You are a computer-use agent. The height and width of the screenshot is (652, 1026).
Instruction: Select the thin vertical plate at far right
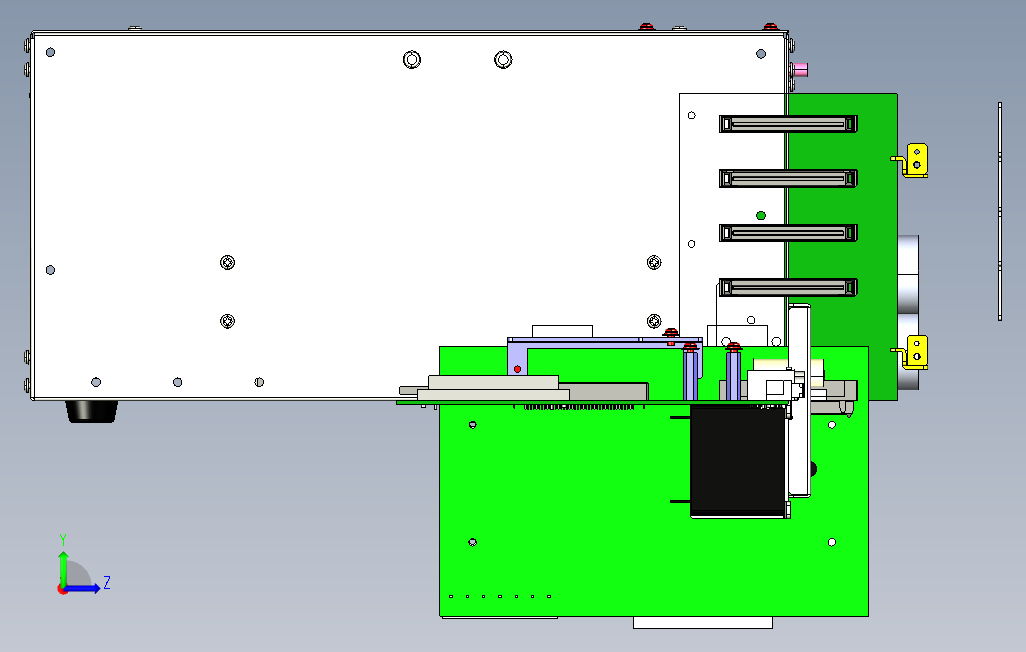1000,211
